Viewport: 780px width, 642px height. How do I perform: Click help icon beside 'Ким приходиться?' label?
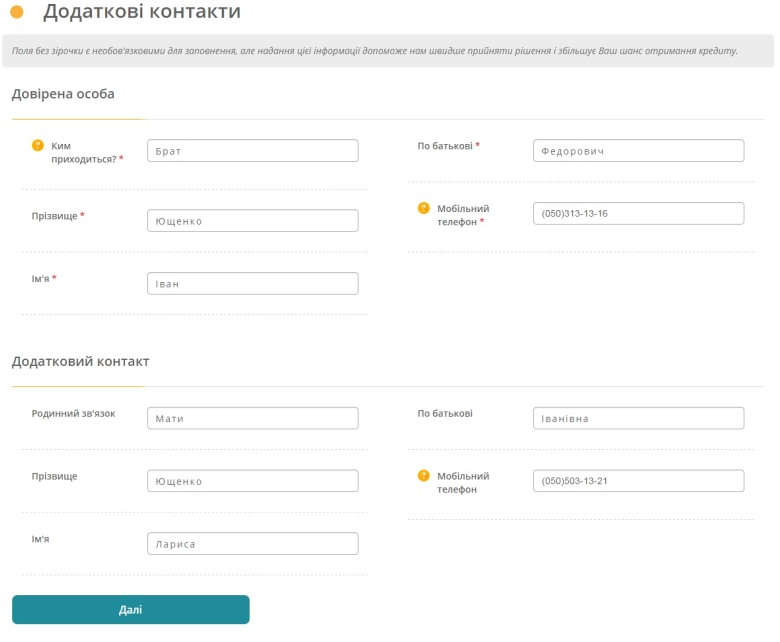(x=38, y=145)
